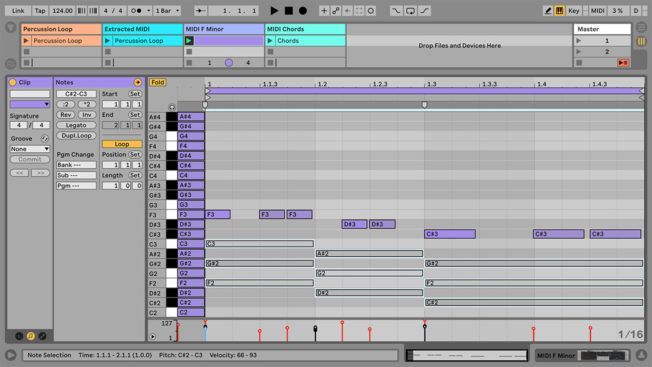Viewport: 652px width, 367px height.
Task: Click the Link button
Action: [x=17, y=10]
